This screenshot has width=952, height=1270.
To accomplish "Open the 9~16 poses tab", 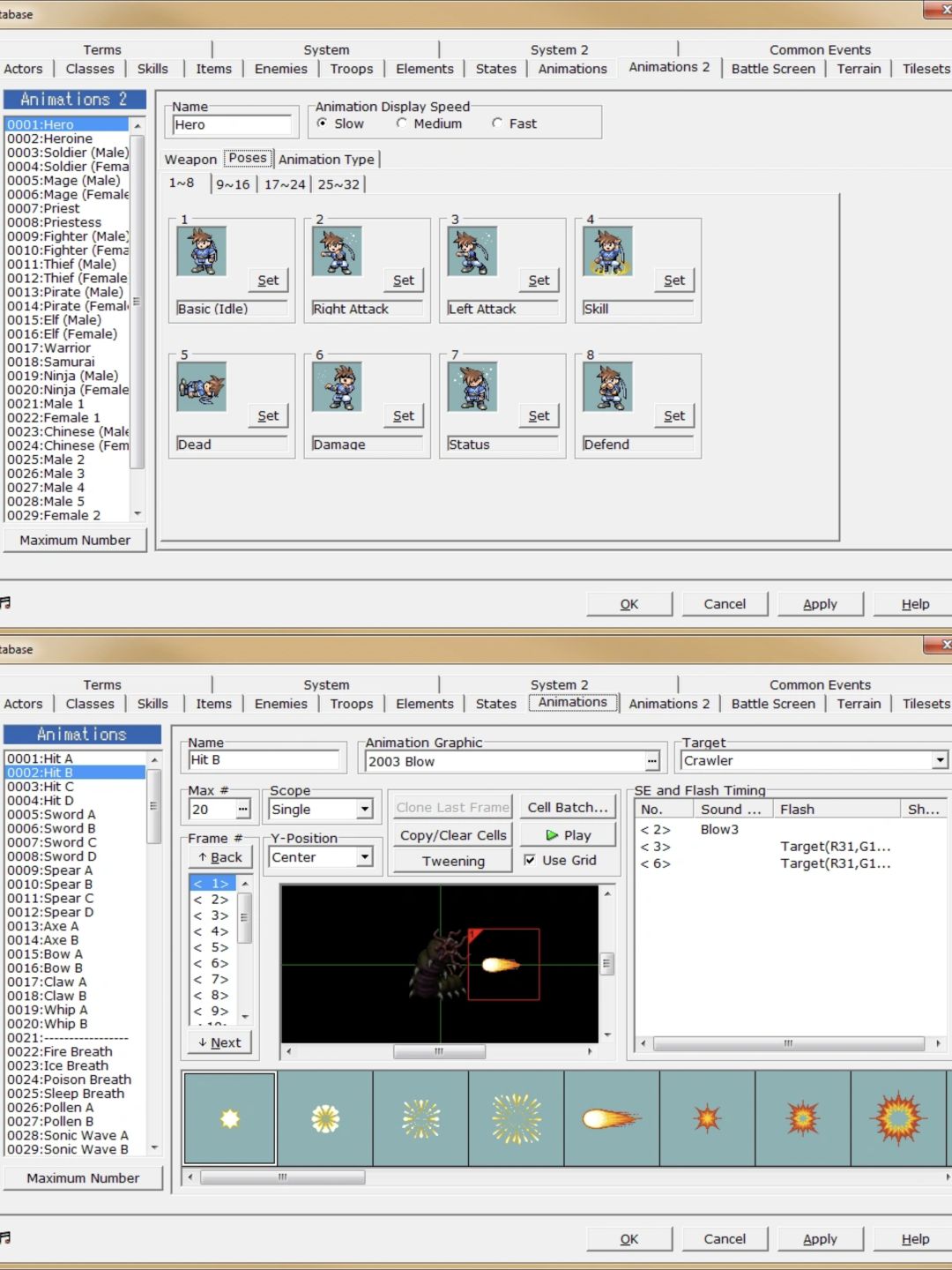I will [x=233, y=184].
